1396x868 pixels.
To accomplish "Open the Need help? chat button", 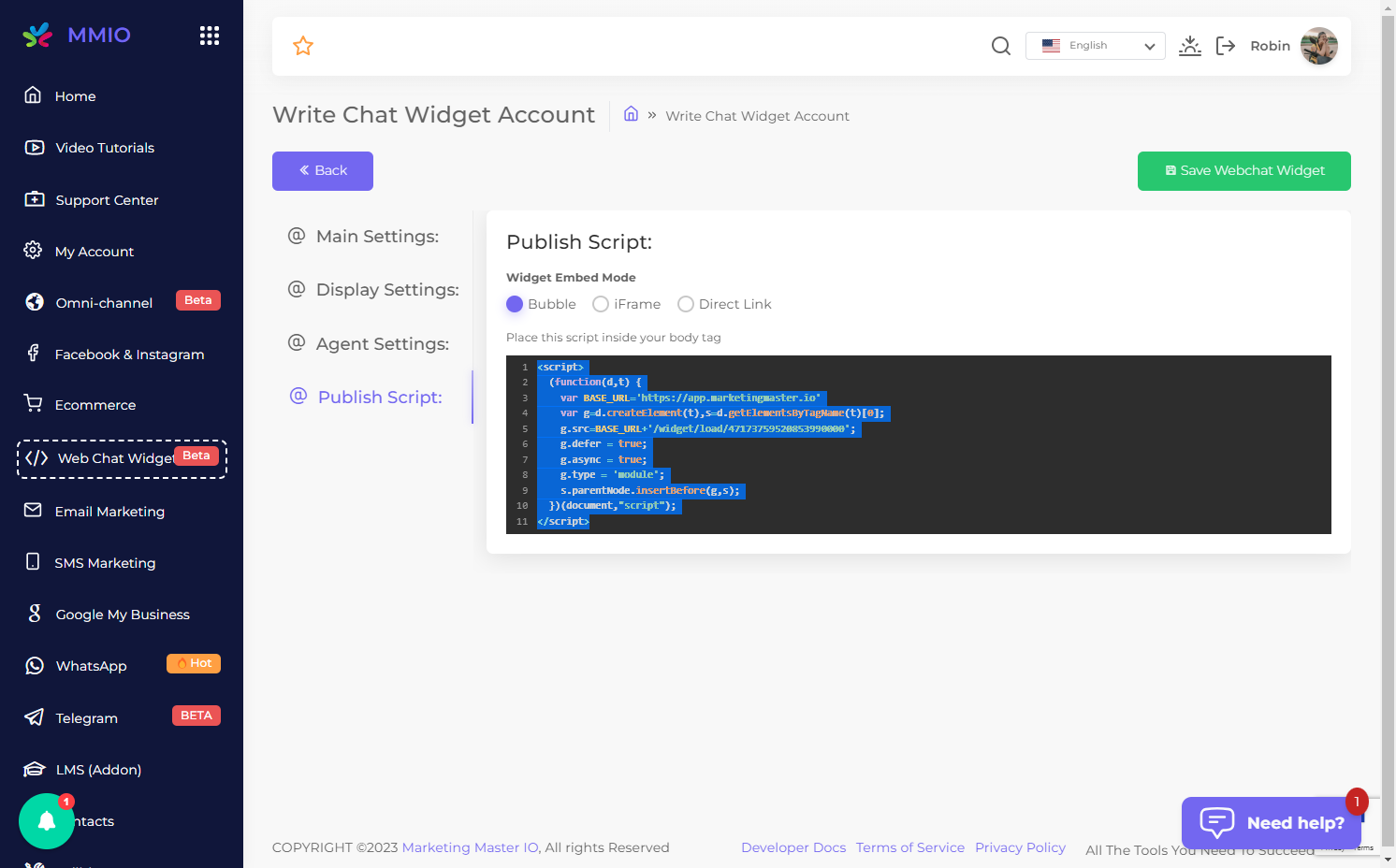I will pyautogui.click(x=1272, y=823).
